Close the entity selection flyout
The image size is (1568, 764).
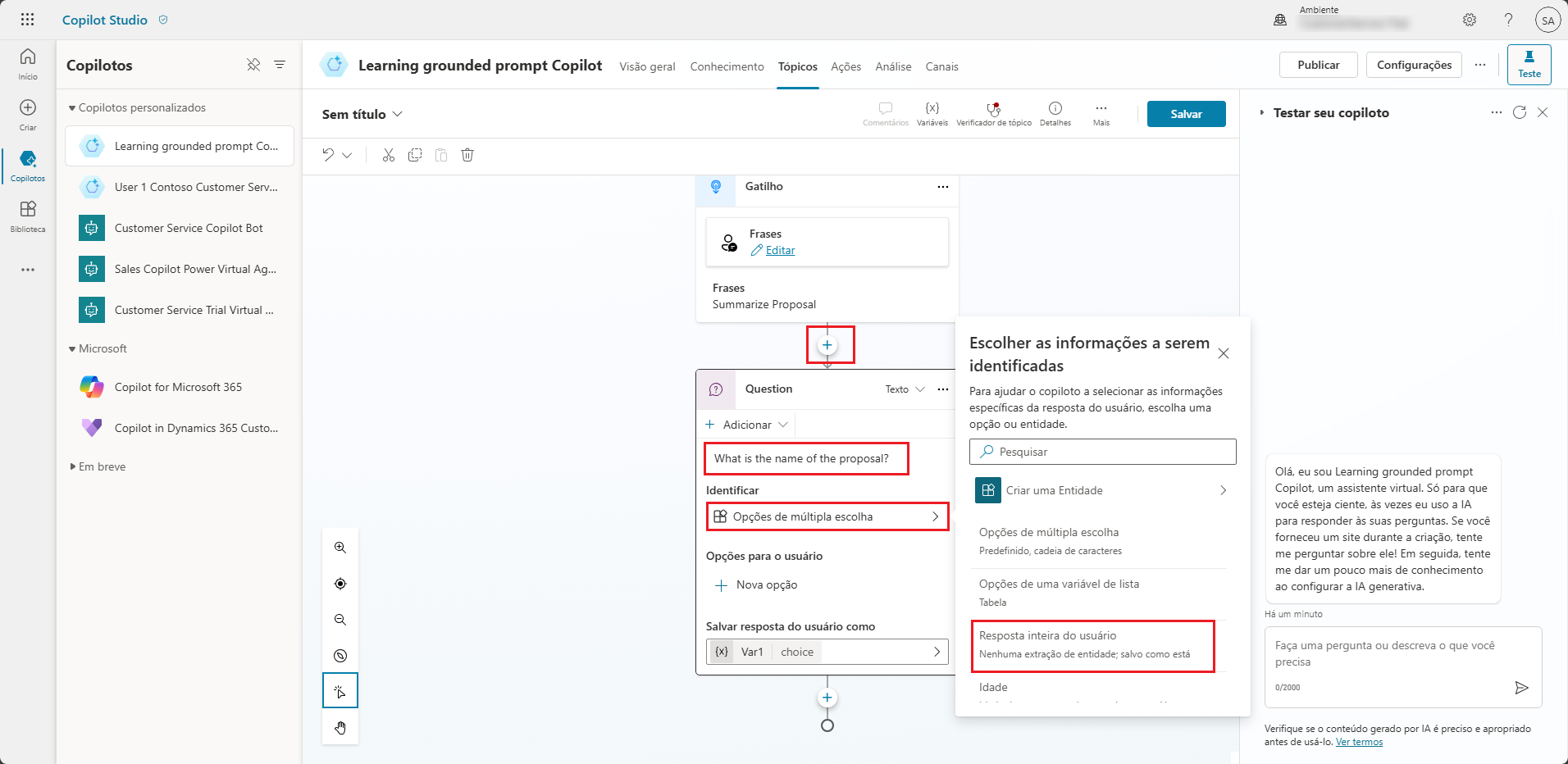tap(1223, 353)
